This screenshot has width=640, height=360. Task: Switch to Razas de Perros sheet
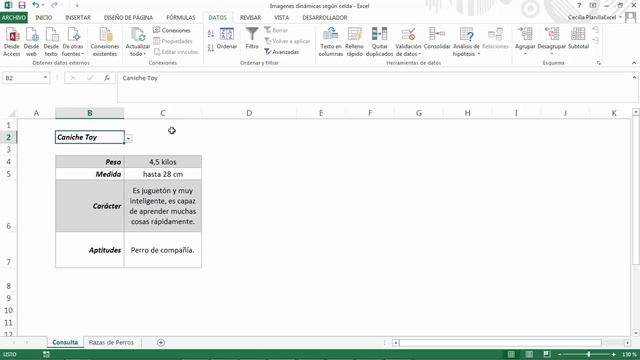111,342
